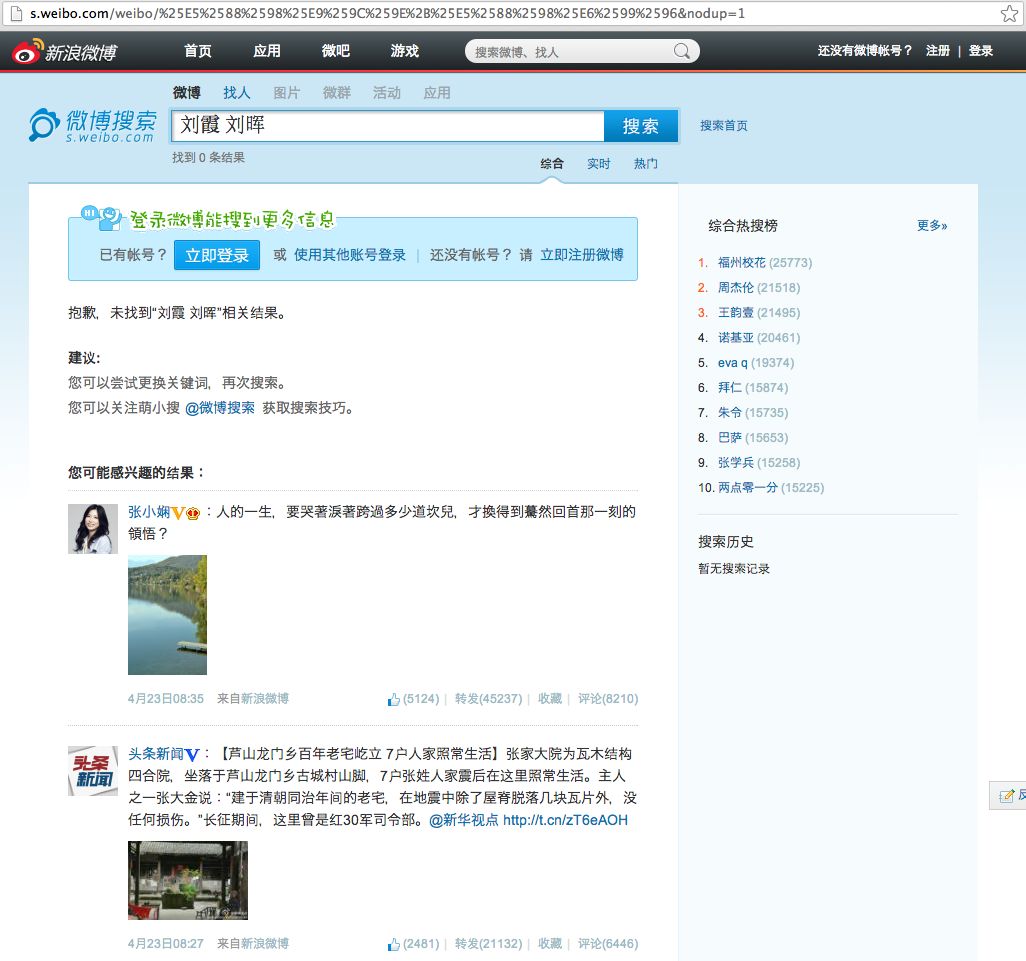Open 微吧 in the top navigation
Image resolution: width=1026 pixels, height=961 pixels.
336,51
